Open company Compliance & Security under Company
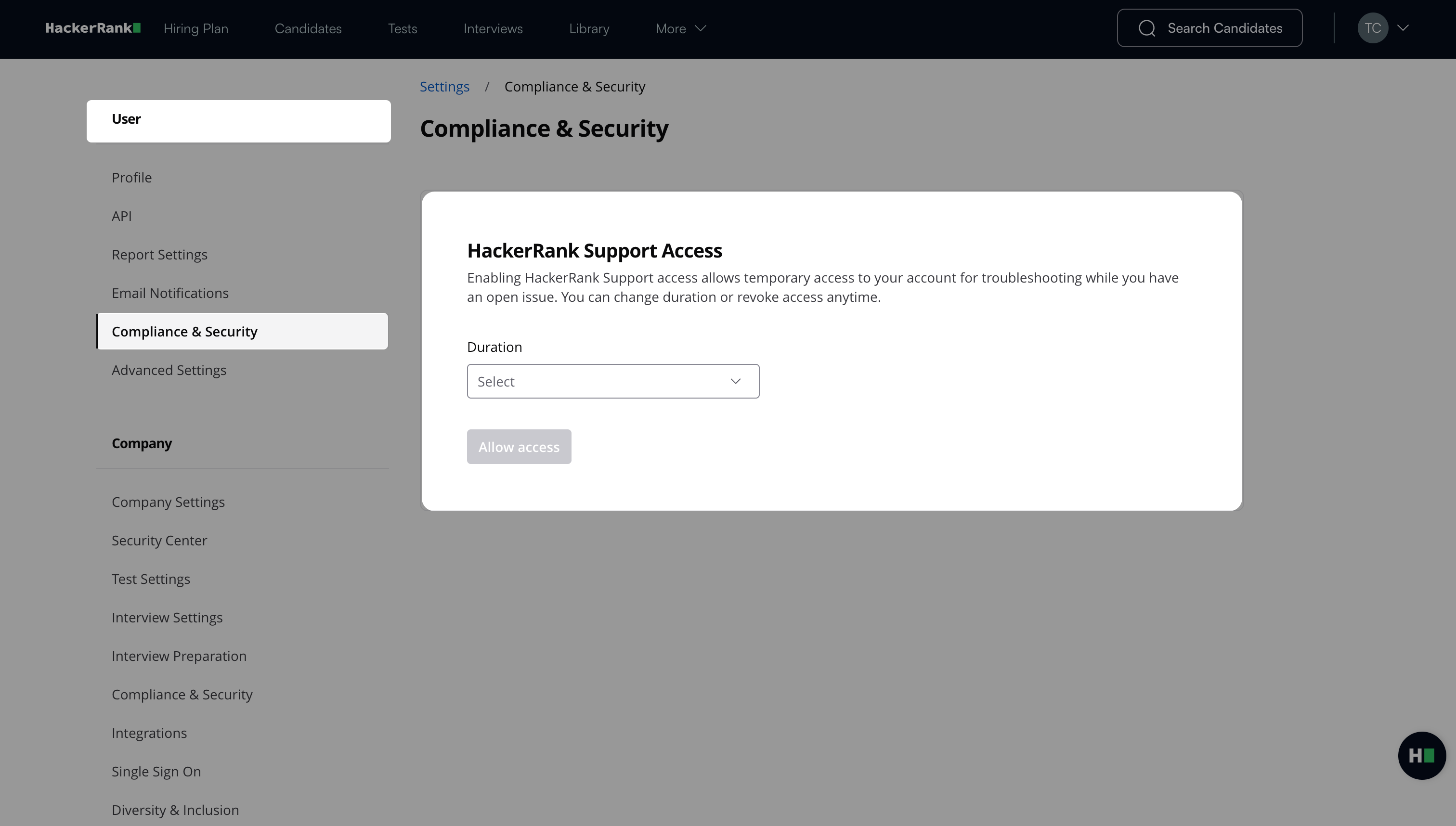1456x826 pixels. 182,695
